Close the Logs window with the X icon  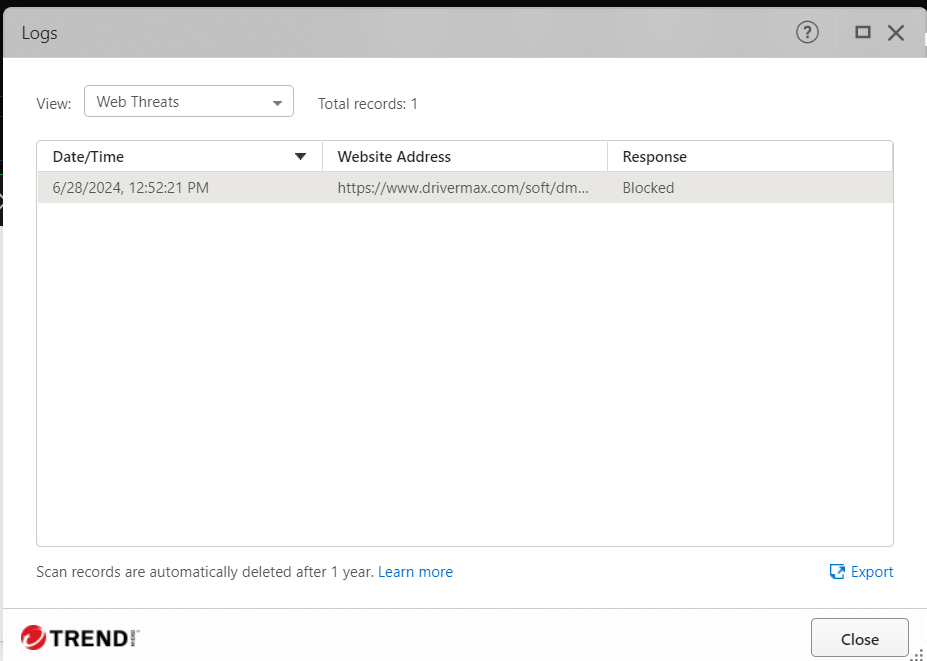tap(896, 33)
